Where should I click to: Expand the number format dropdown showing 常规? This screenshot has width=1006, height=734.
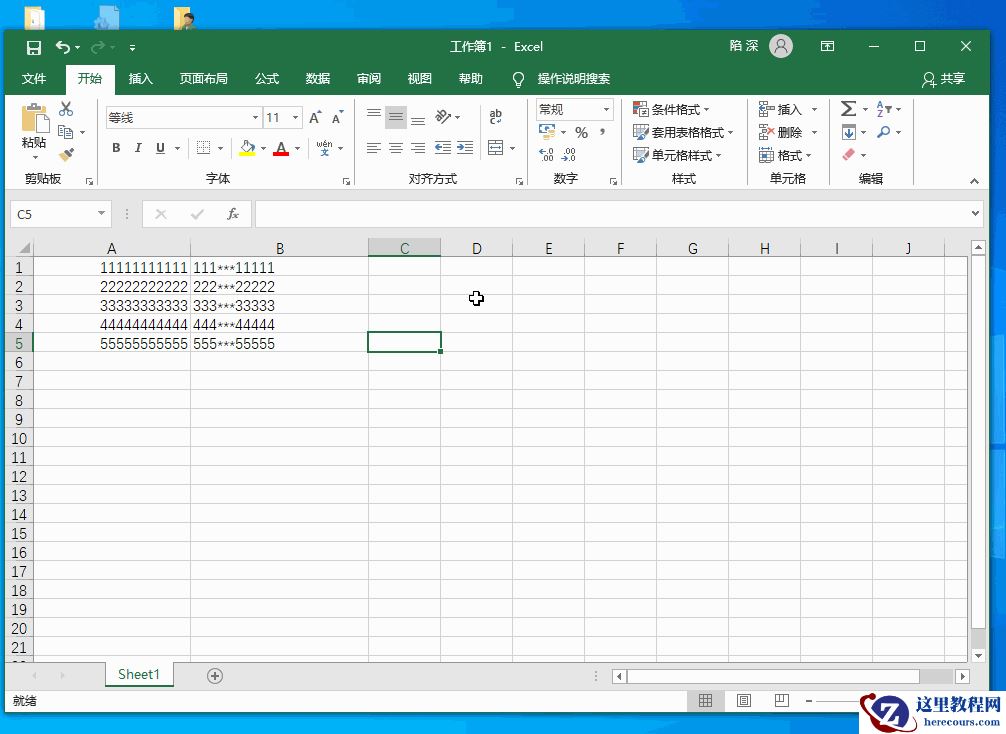[606, 109]
